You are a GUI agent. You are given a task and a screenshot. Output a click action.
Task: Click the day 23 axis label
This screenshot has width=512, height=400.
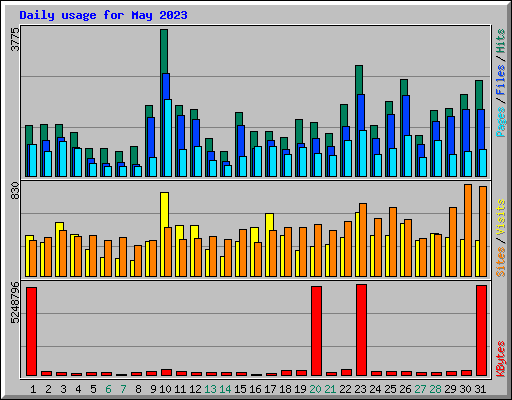tap(360, 389)
